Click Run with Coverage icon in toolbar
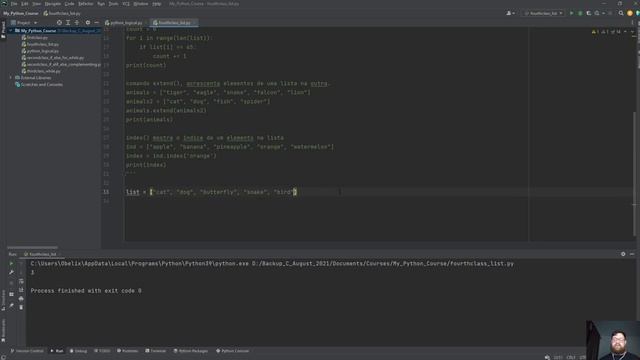Screen dimensions: 640x360 pyautogui.click(x=589, y=13)
